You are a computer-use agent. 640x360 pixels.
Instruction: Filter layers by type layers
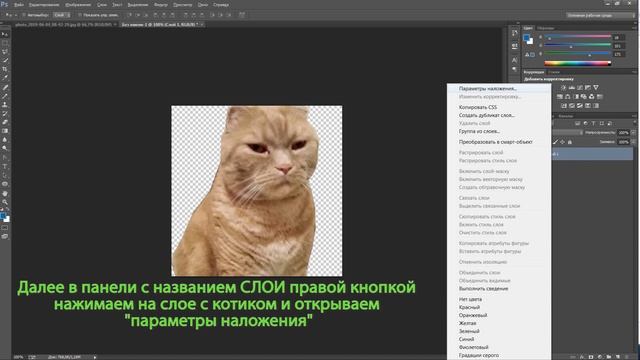[593, 123]
